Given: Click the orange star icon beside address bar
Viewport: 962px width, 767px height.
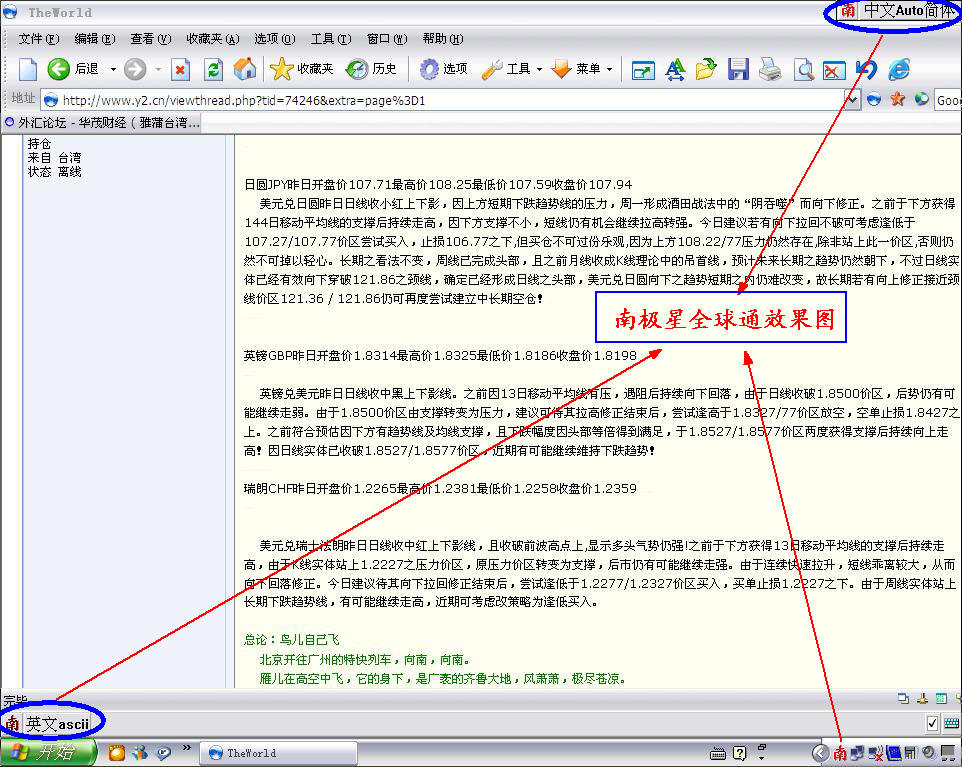Looking at the screenshot, I should click(x=898, y=99).
